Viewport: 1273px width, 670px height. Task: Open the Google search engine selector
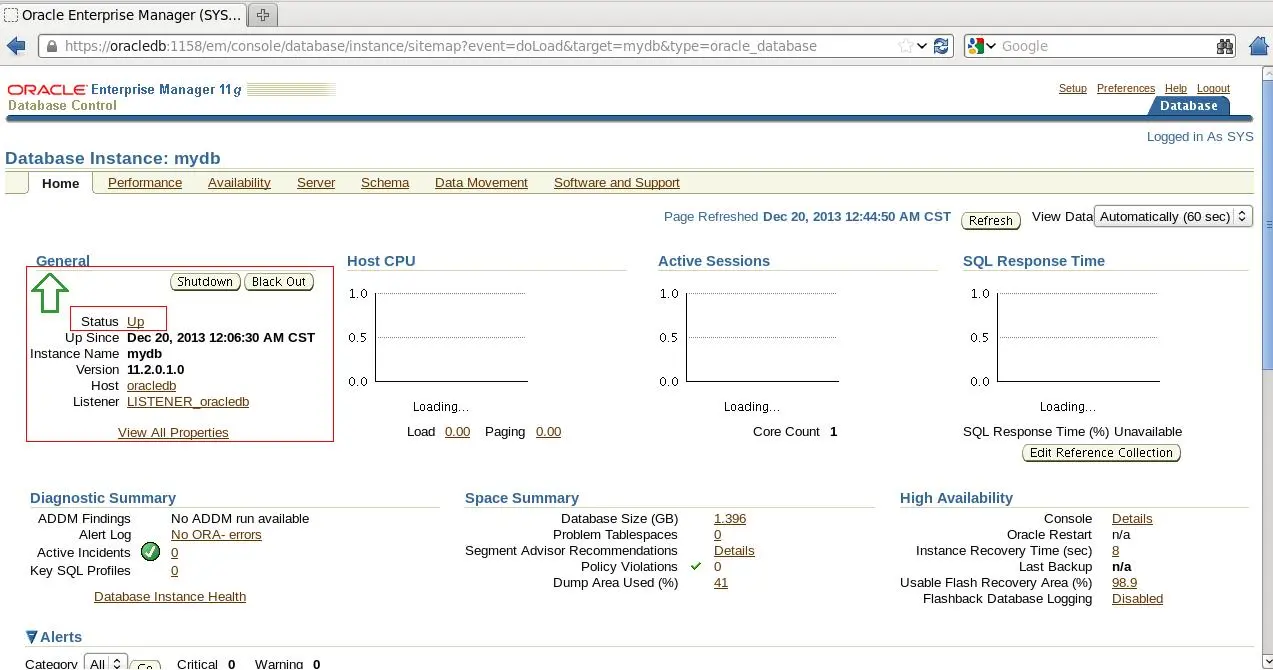[x=981, y=46]
